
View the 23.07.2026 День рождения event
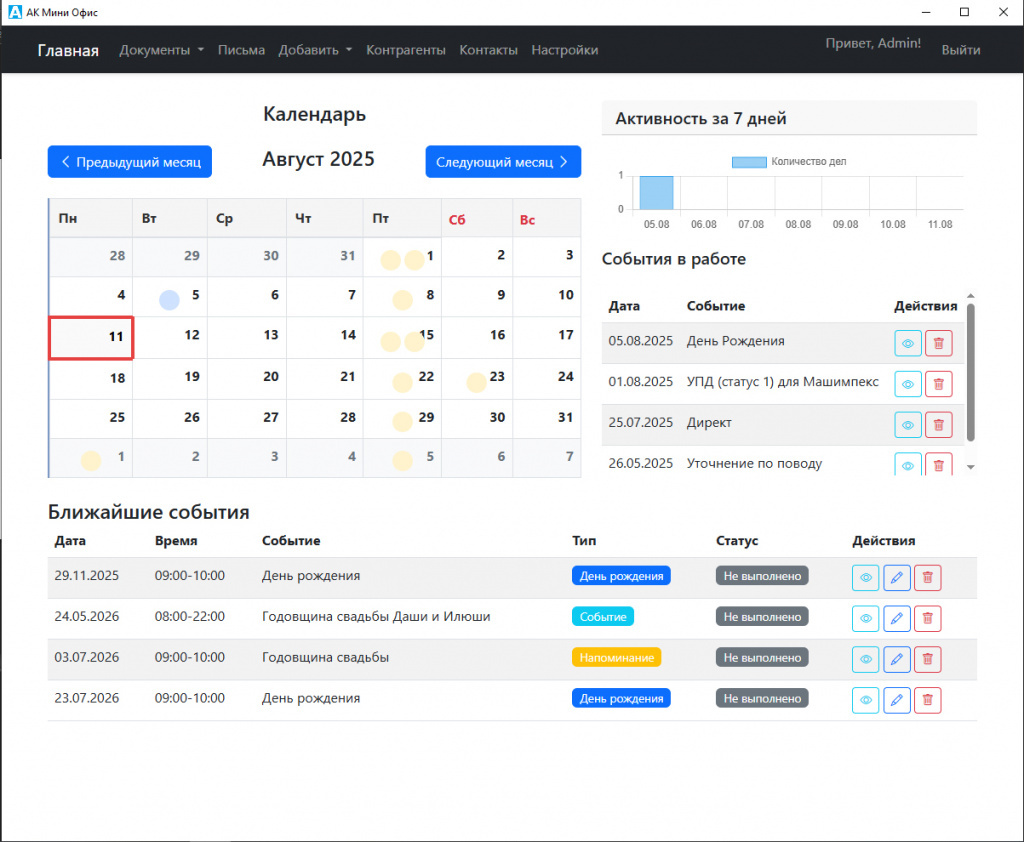pyautogui.click(x=865, y=700)
